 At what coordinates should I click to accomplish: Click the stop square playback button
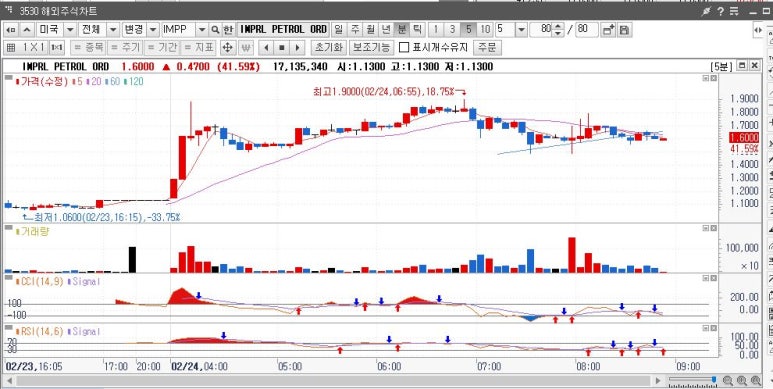coord(281,48)
